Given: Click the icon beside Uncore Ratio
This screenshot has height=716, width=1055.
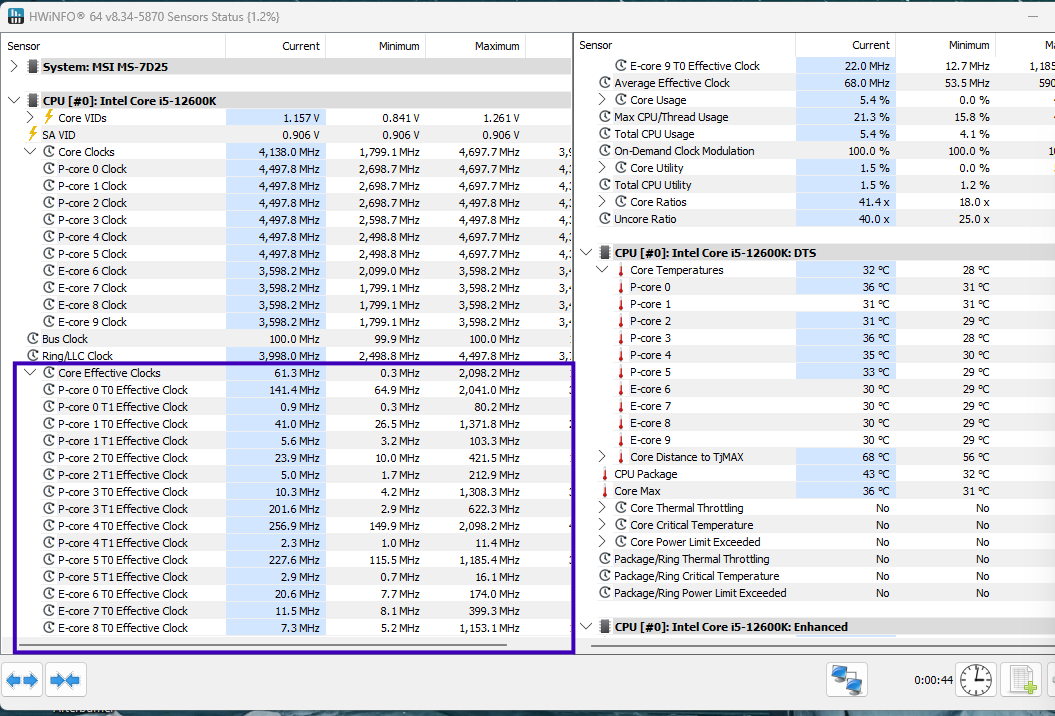Looking at the screenshot, I should (604, 219).
